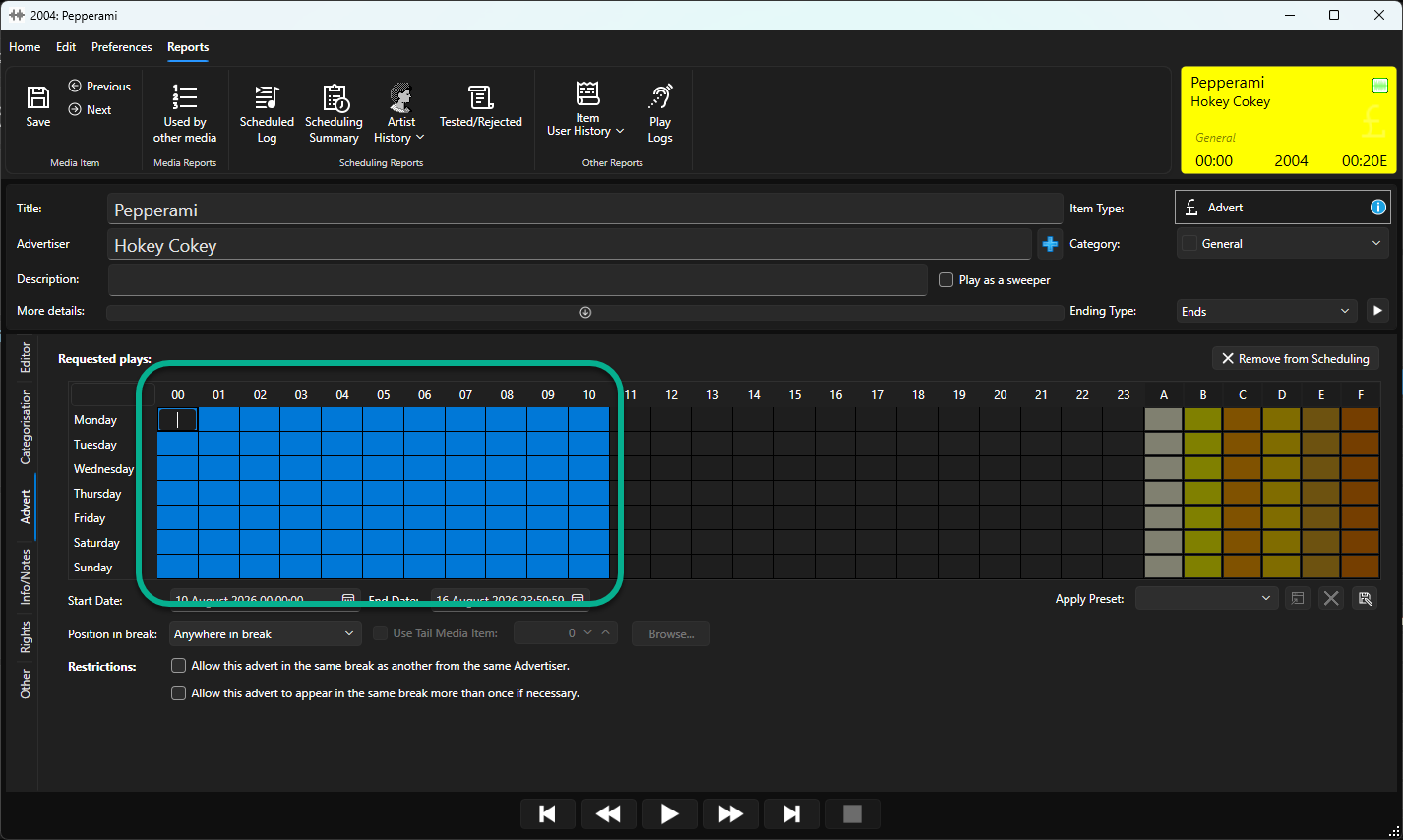
Task: Click the blue plus add advertiser icon
Action: pyautogui.click(x=1050, y=244)
